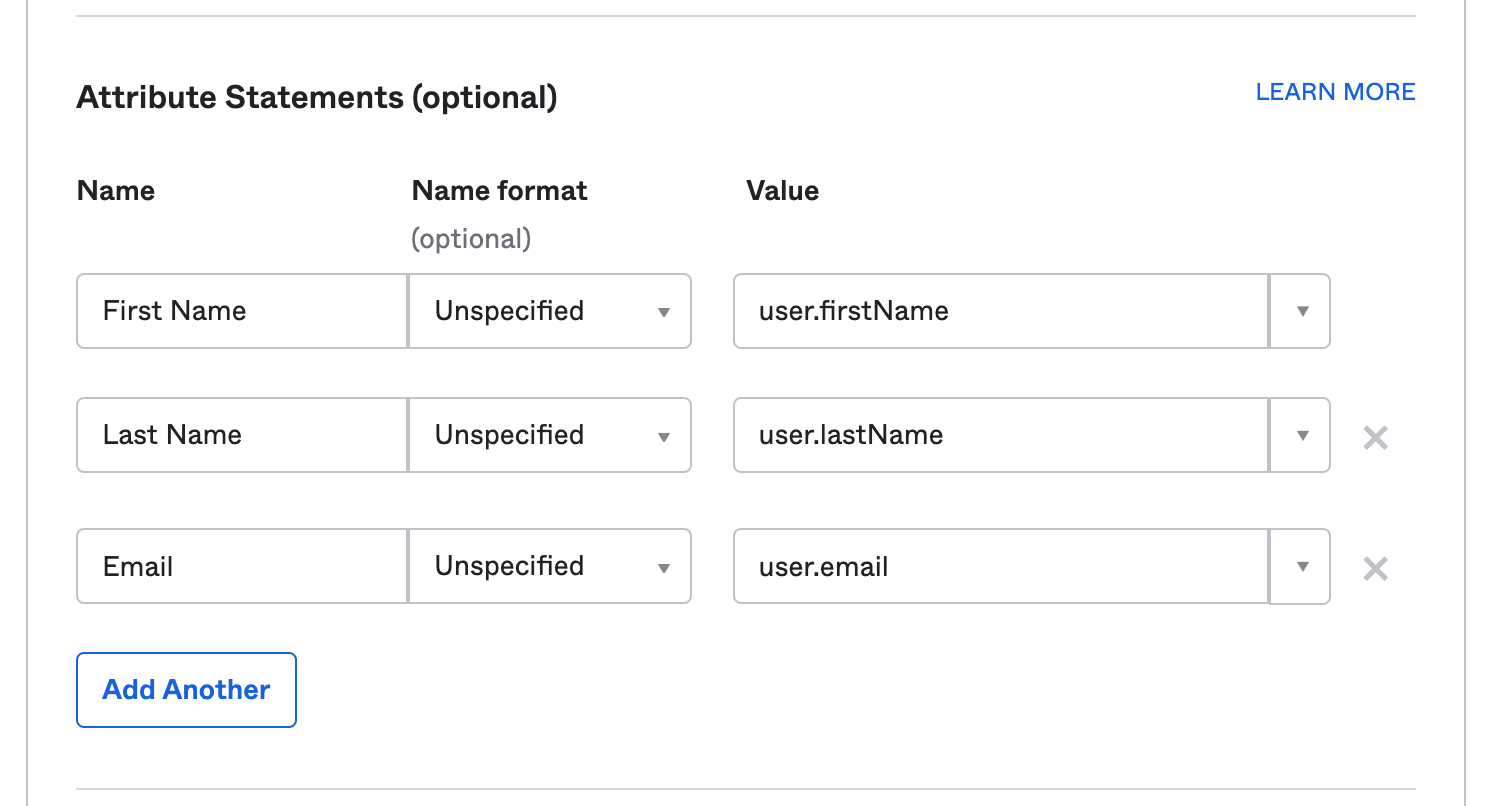Click the Value column label
1490x806 pixels.
(783, 191)
